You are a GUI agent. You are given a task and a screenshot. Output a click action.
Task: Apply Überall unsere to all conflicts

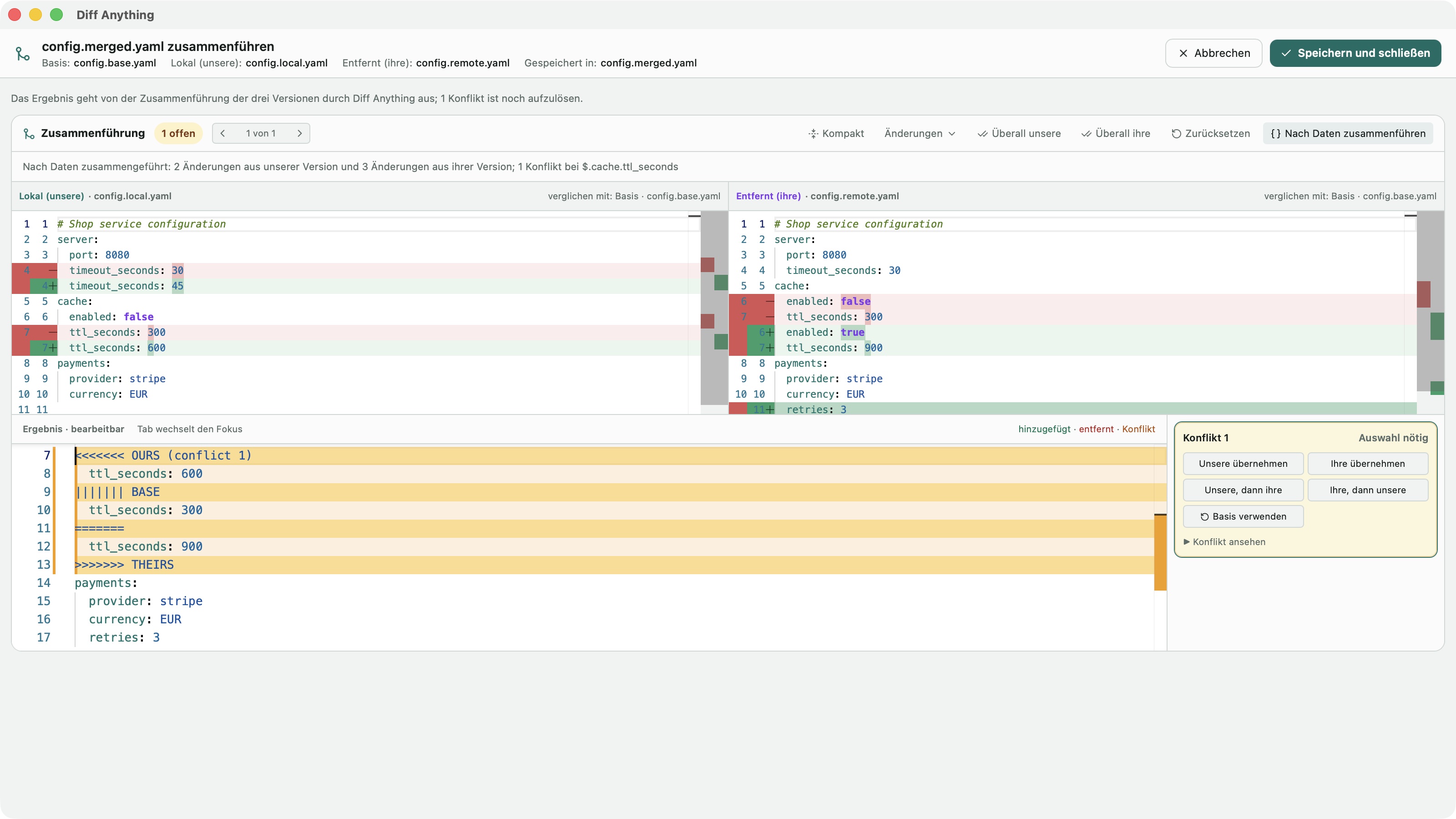click(1019, 133)
